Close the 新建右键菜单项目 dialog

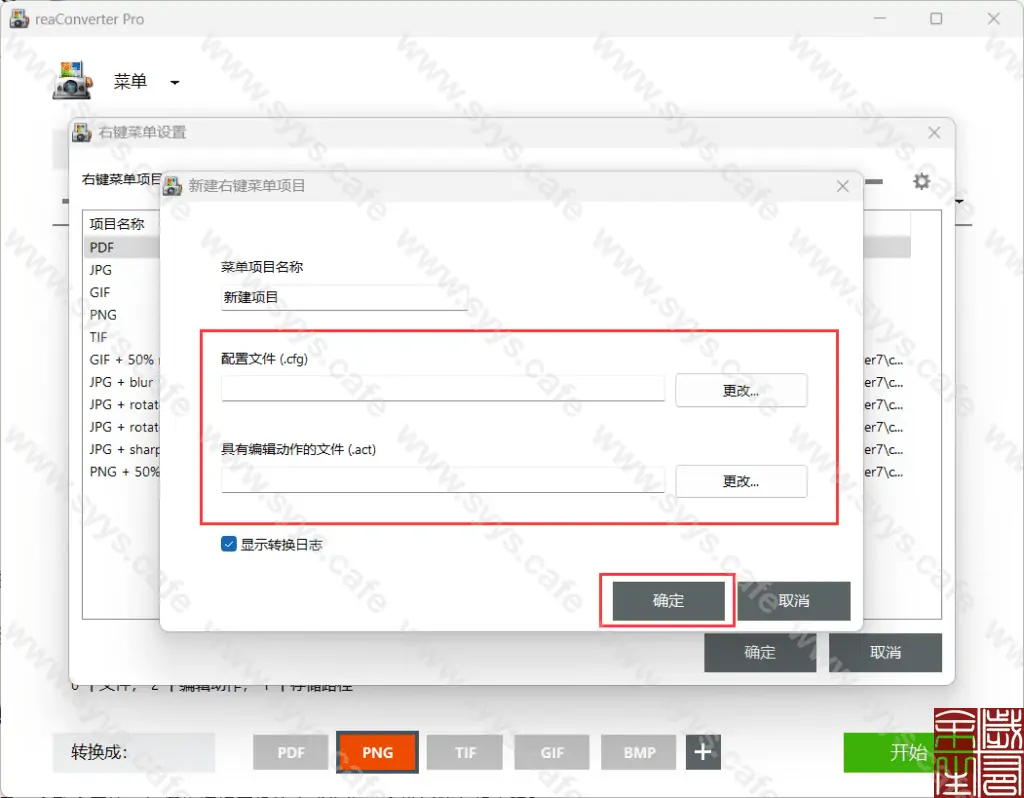click(843, 186)
